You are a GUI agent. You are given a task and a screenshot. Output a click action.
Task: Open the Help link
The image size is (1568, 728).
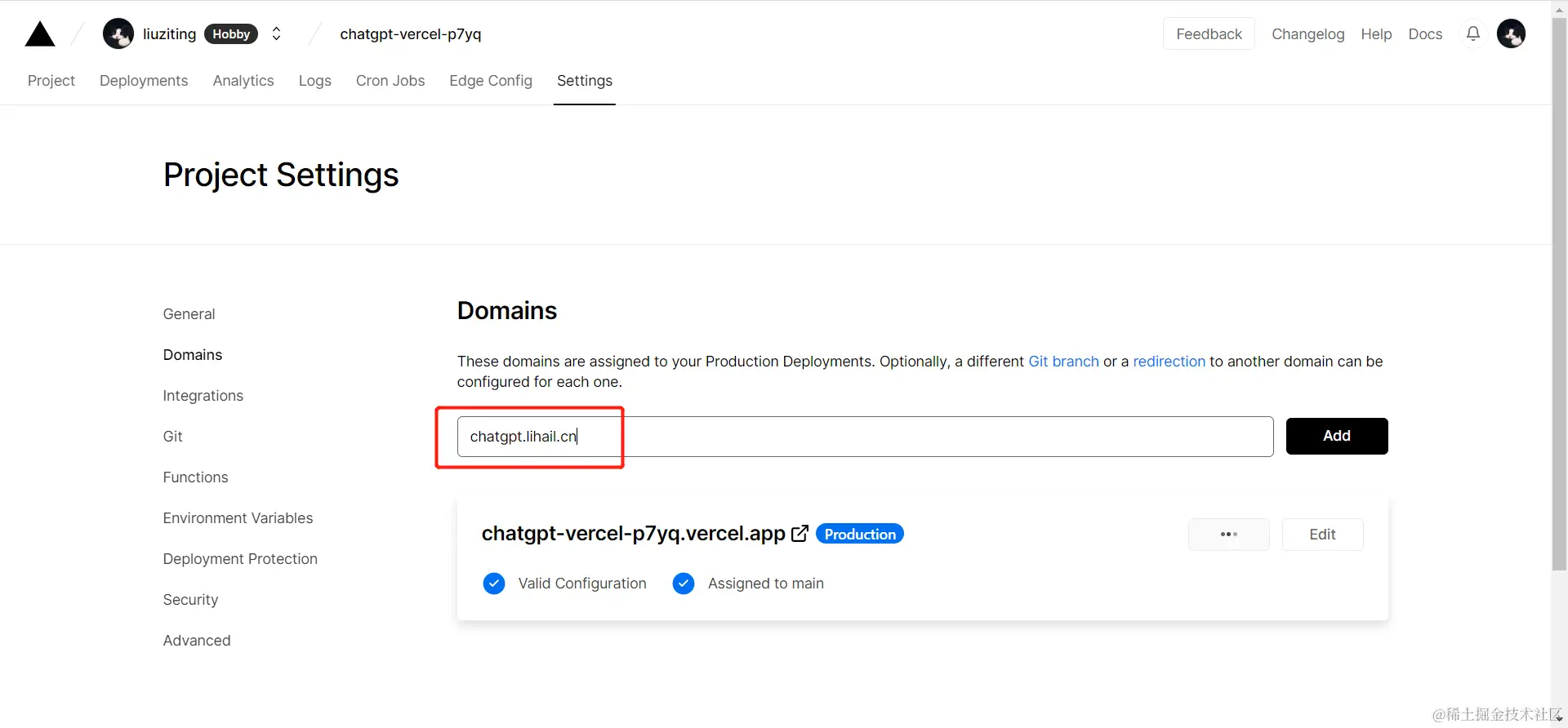click(1376, 34)
